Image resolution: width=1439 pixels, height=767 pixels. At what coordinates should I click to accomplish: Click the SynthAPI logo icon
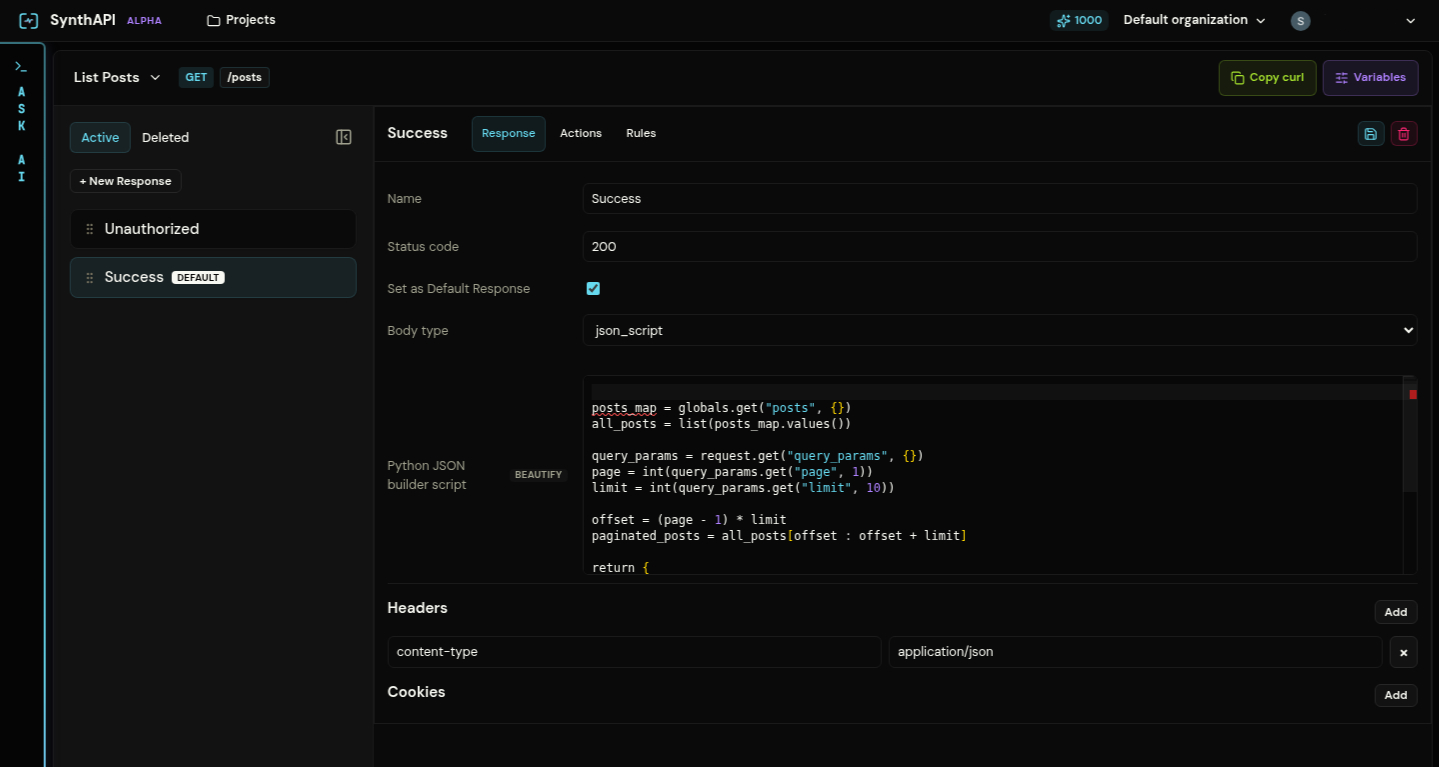(x=29, y=20)
